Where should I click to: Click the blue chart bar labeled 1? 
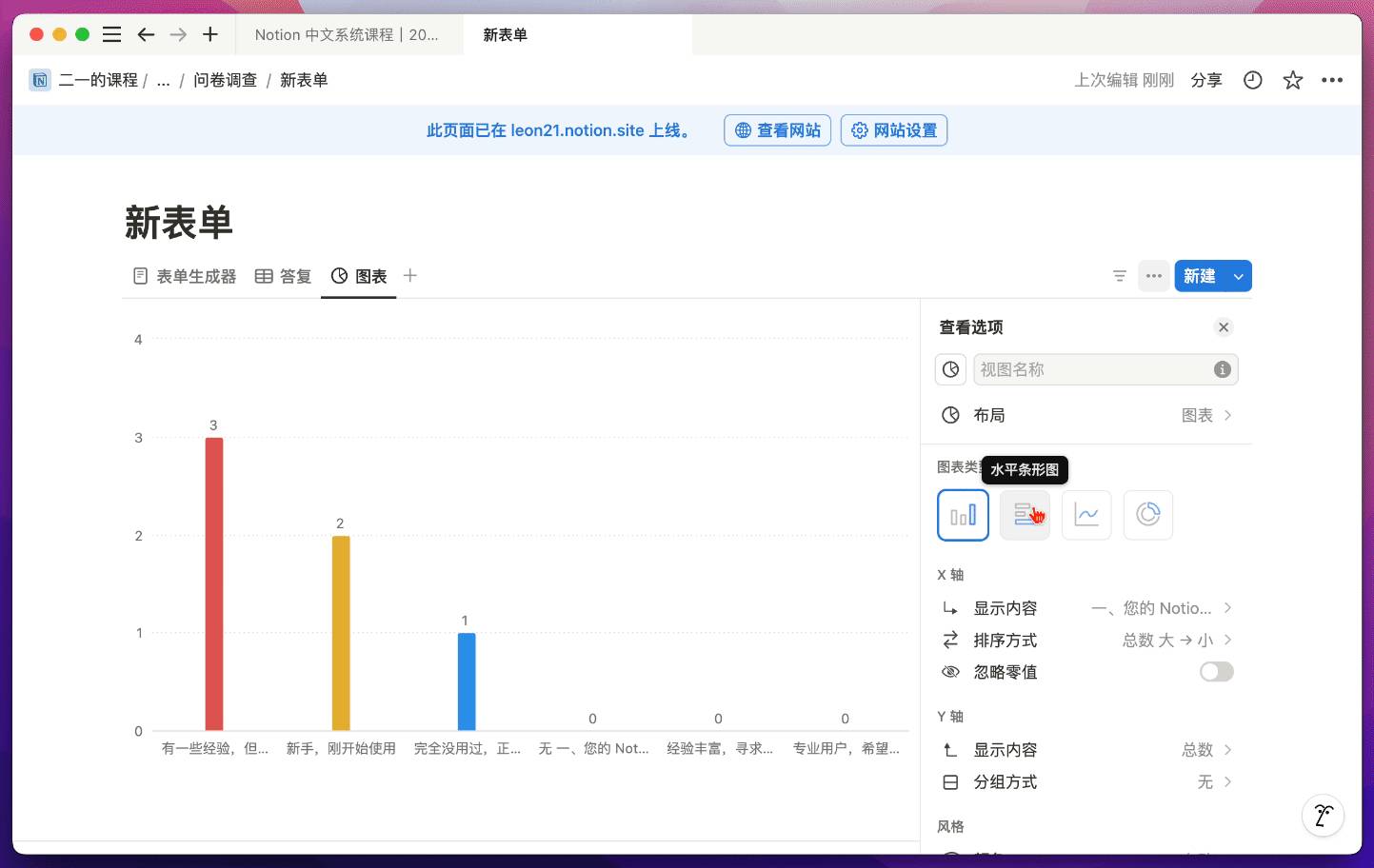(467, 681)
